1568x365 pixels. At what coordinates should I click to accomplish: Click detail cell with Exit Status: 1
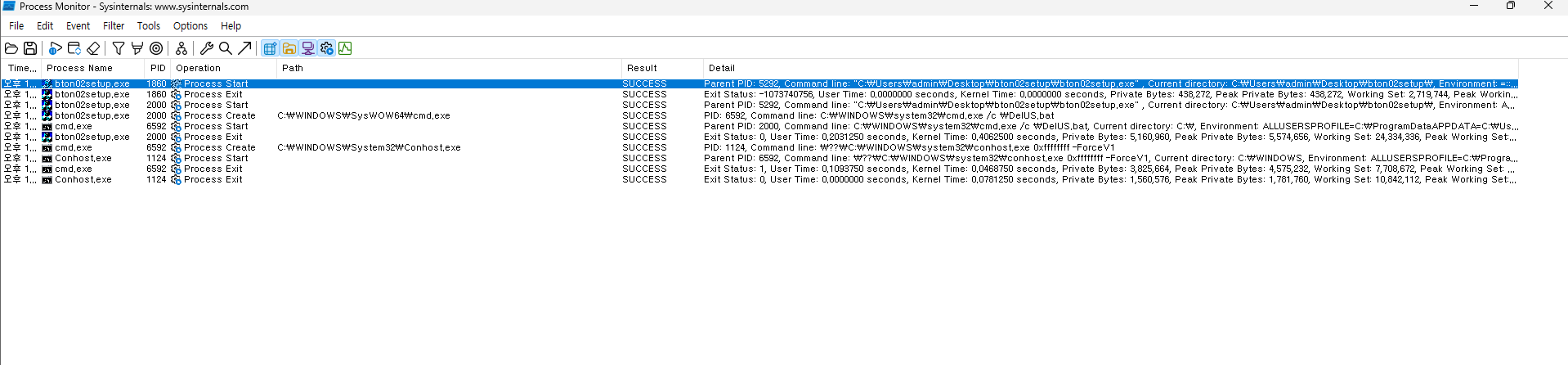[x=1110, y=169]
